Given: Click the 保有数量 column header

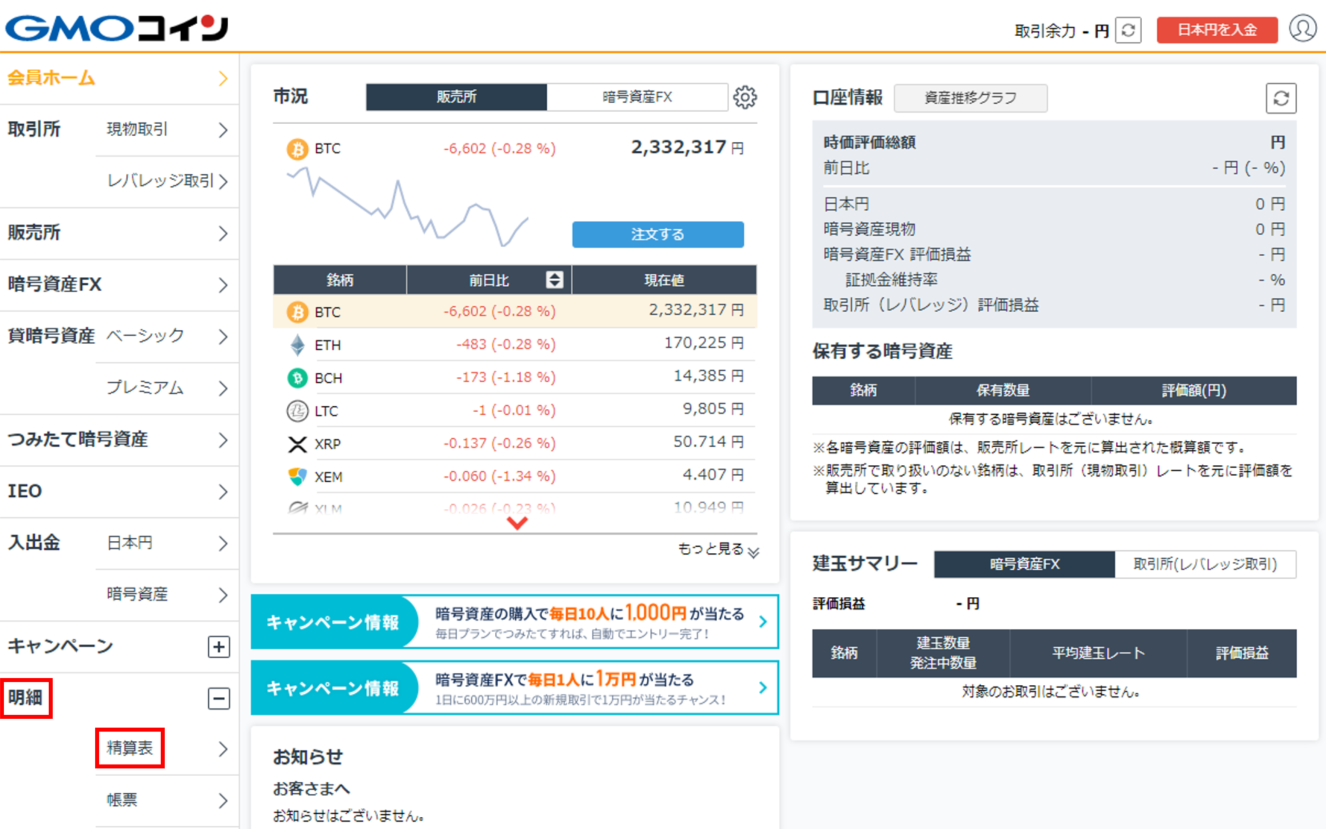Looking at the screenshot, I should click(x=1003, y=391).
